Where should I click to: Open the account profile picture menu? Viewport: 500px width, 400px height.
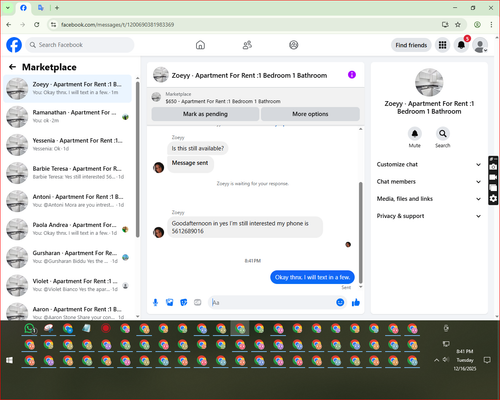pos(480,45)
